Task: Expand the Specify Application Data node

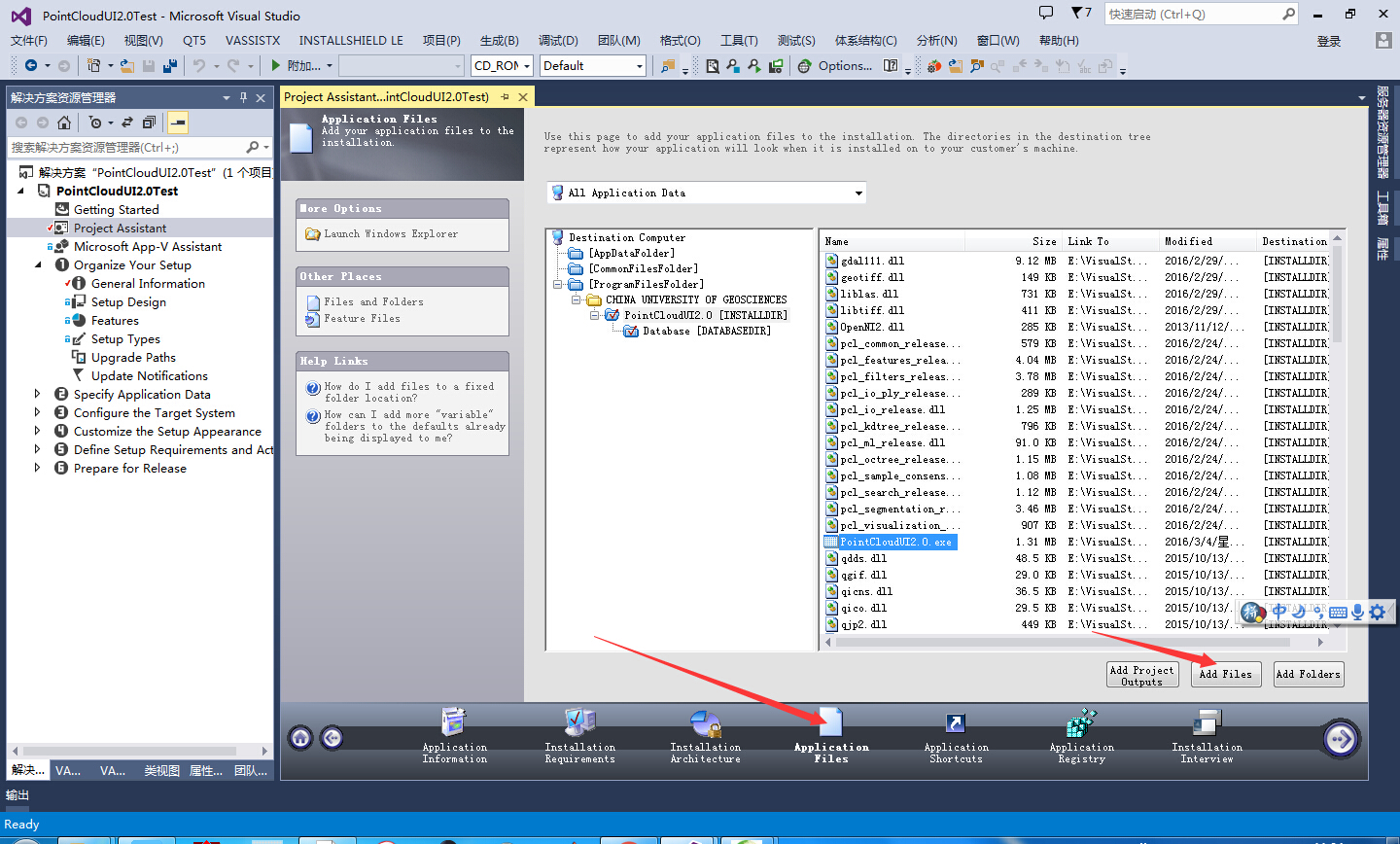Action: [38, 394]
